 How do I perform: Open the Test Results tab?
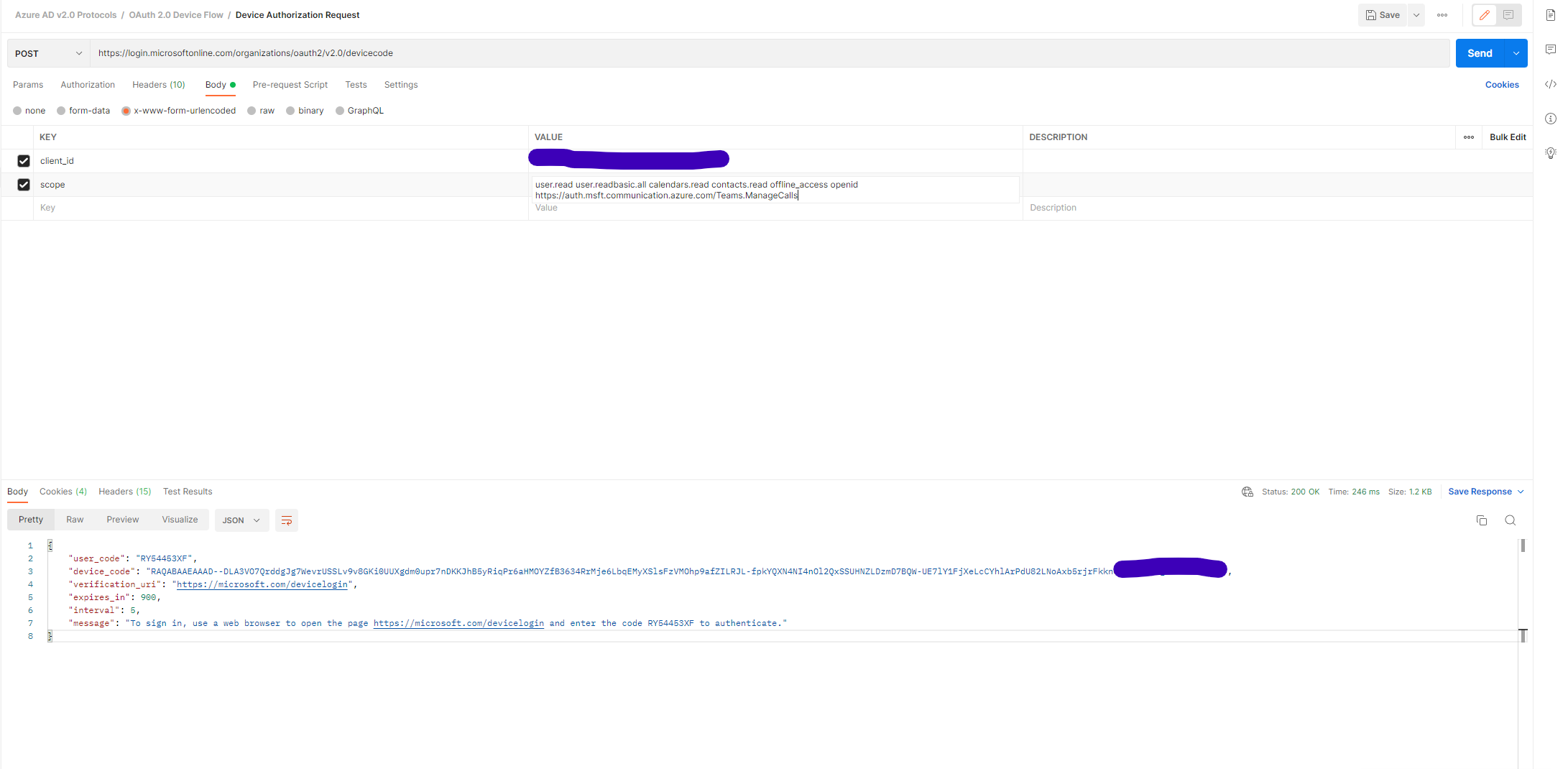tap(188, 492)
